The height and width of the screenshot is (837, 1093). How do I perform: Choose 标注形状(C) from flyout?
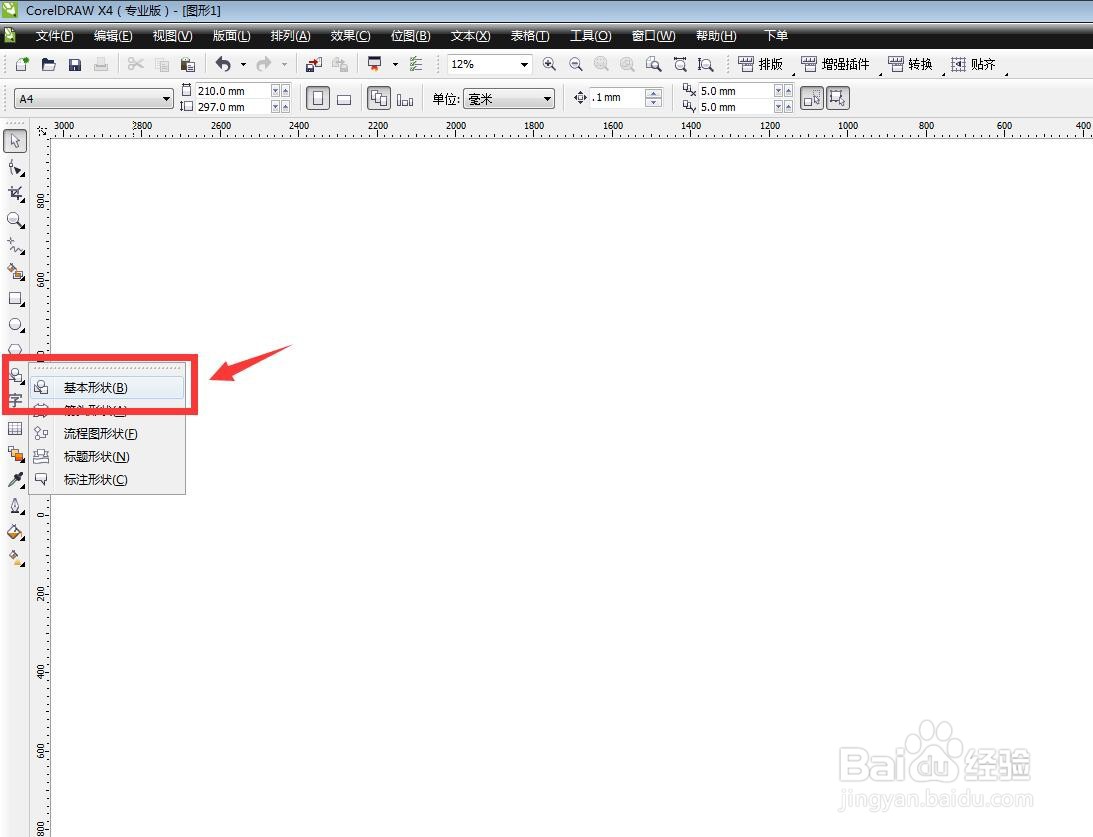[x=107, y=479]
